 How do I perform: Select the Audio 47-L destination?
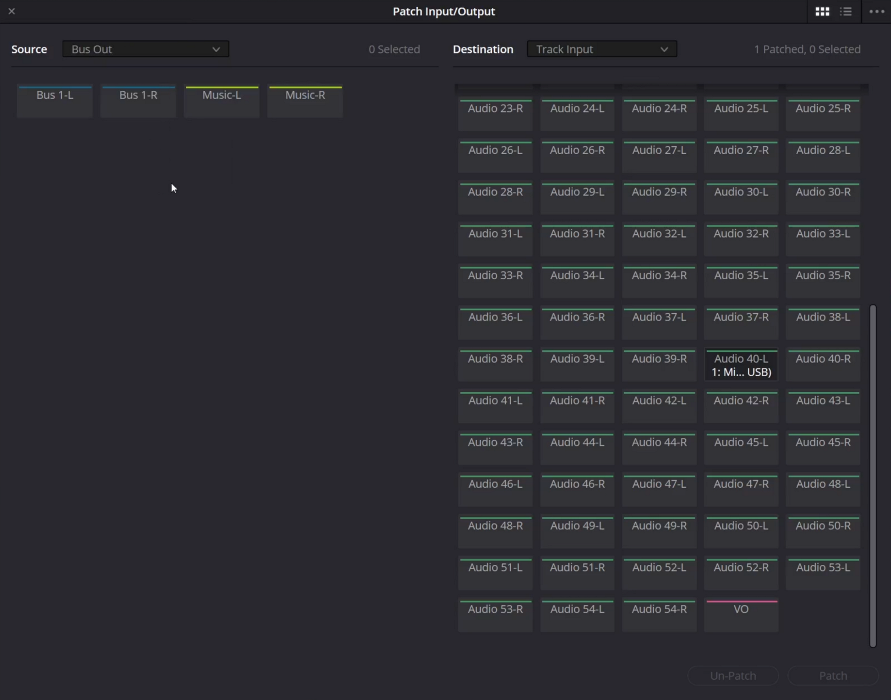click(659, 490)
